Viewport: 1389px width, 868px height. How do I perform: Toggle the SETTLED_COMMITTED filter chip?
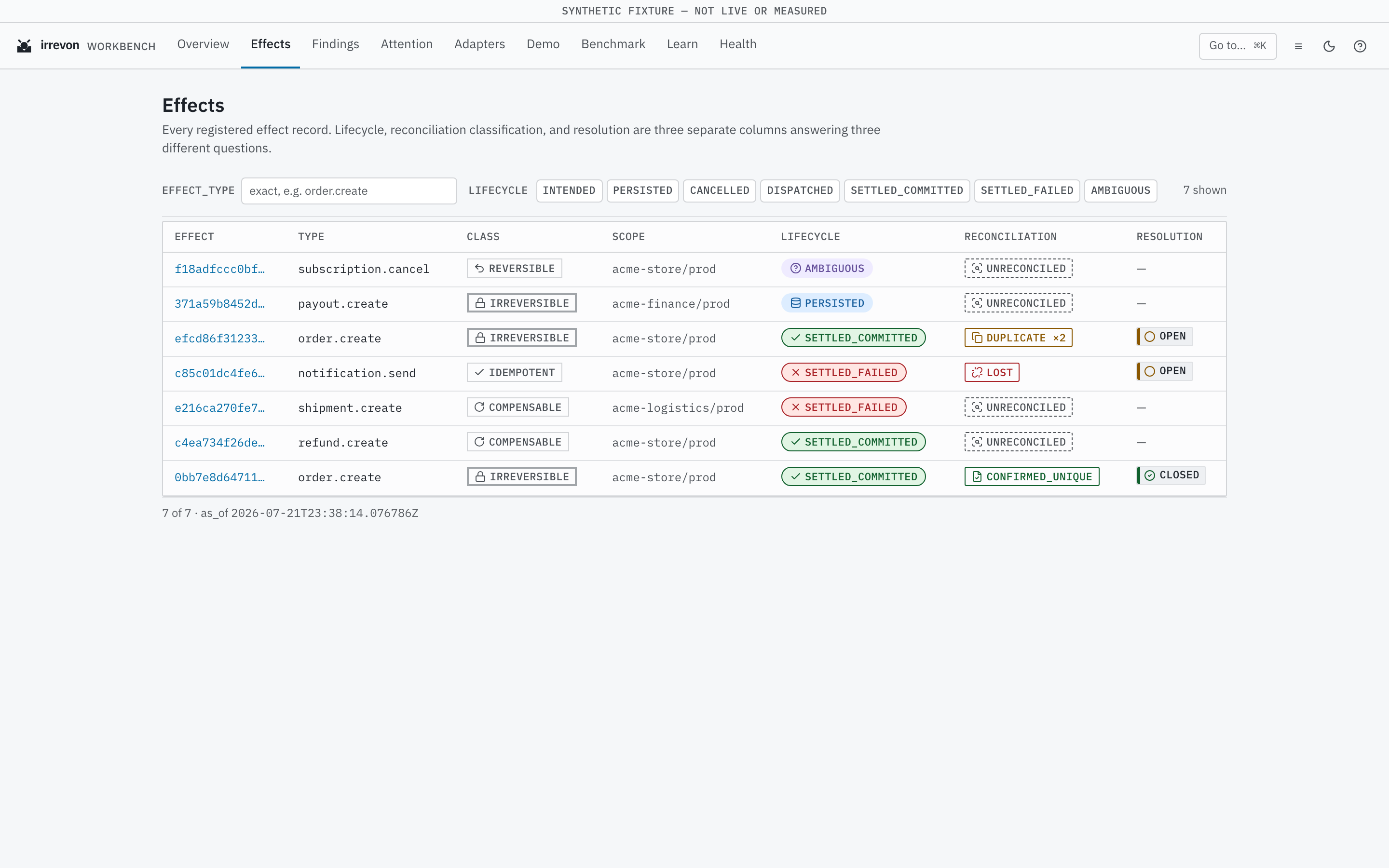coord(907,190)
